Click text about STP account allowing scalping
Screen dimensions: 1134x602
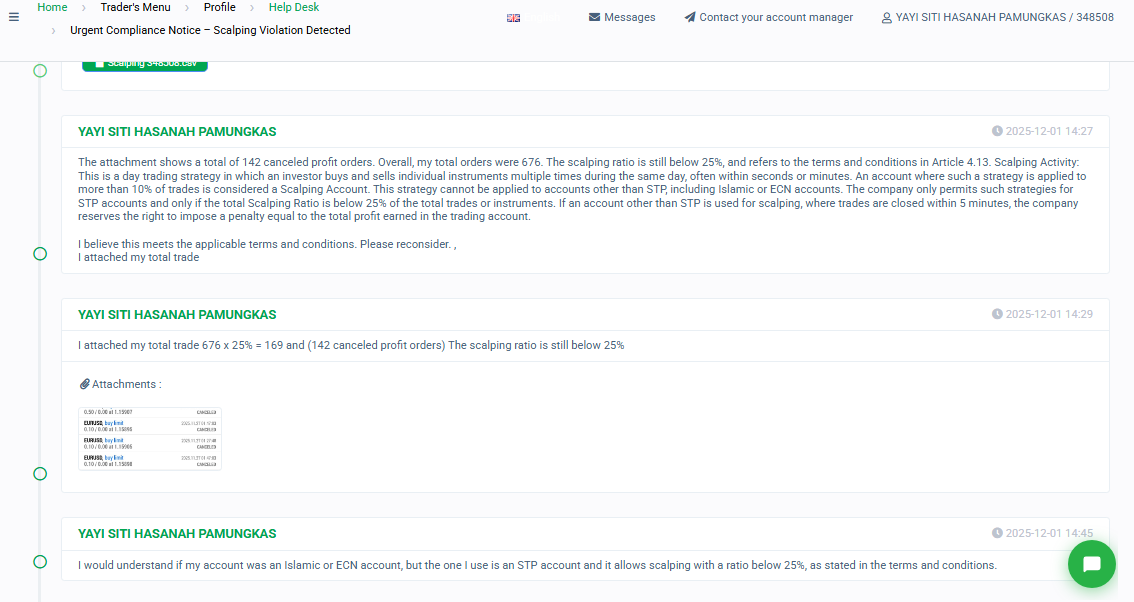click(537, 565)
